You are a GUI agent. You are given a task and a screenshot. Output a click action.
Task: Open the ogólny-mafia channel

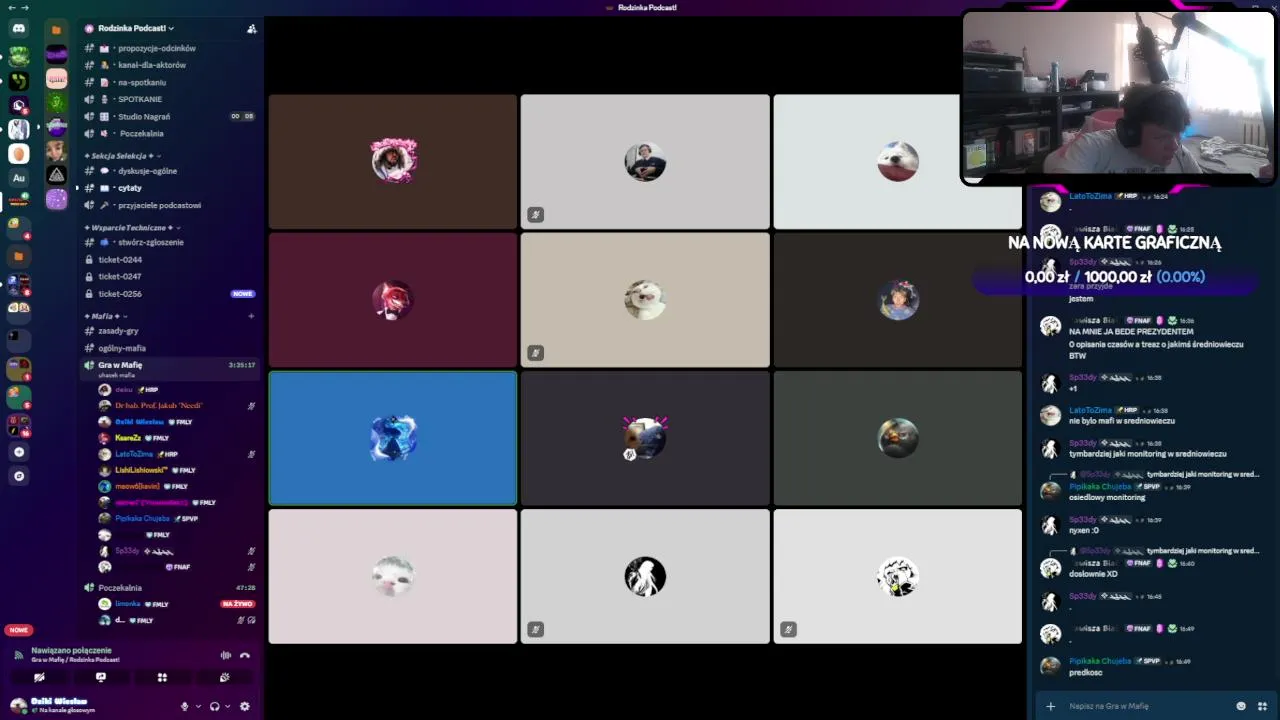point(170,348)
